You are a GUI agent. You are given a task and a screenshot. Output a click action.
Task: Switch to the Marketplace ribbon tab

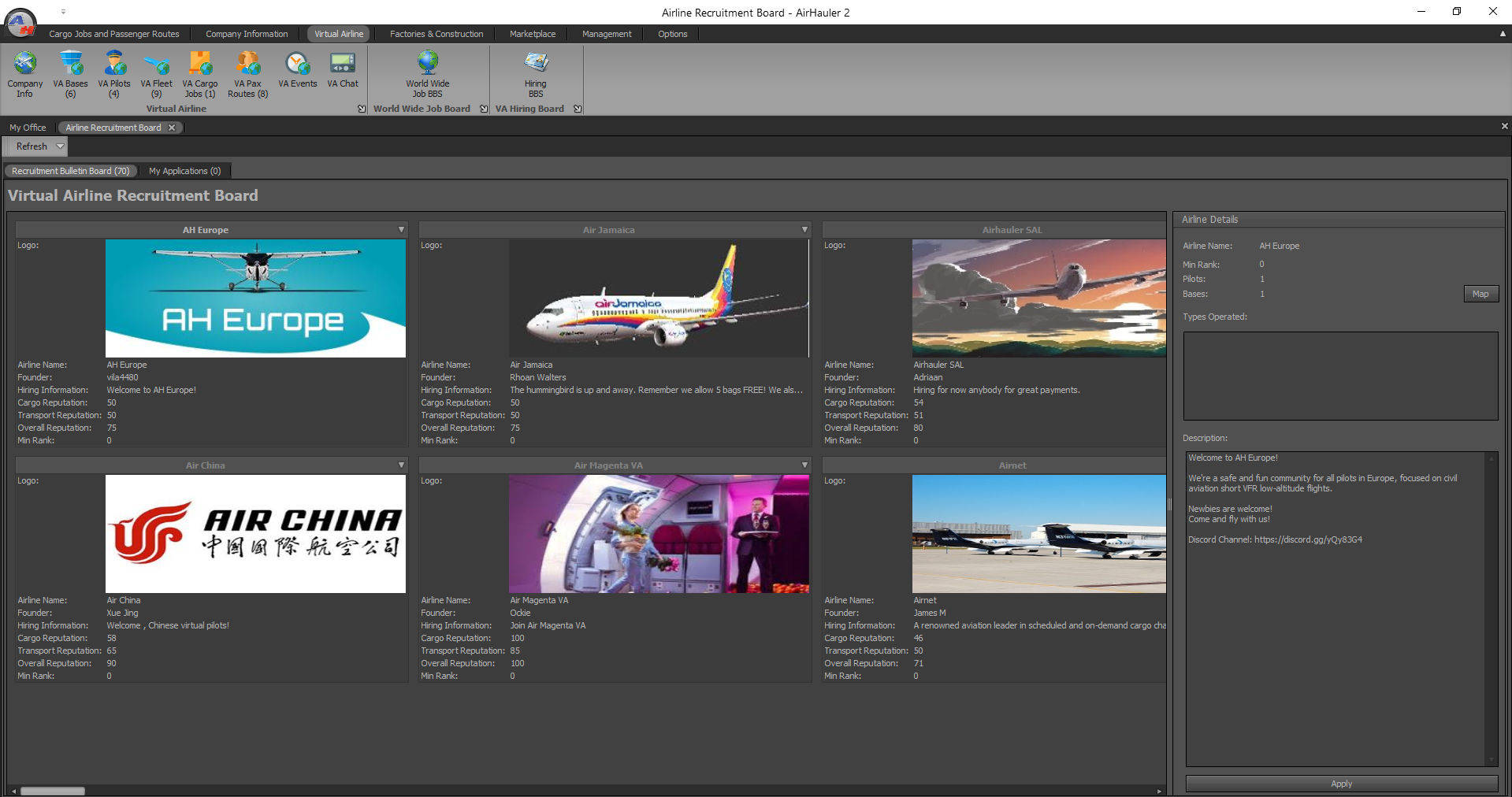533,34
